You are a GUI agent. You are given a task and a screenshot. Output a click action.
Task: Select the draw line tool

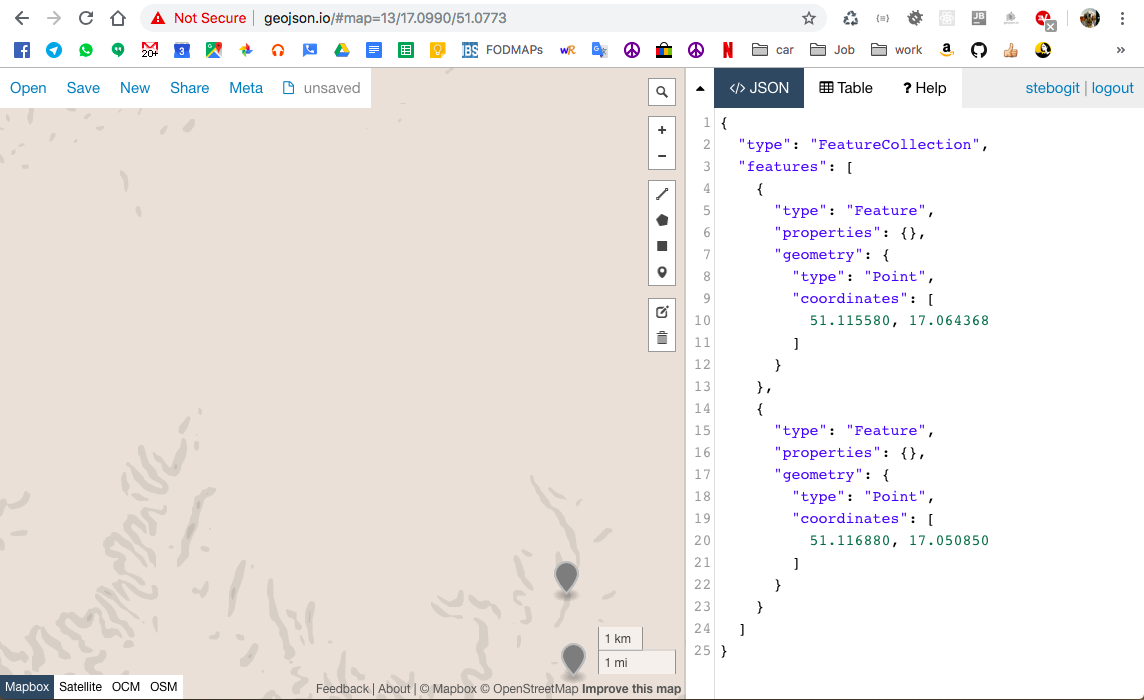(661, 193)
